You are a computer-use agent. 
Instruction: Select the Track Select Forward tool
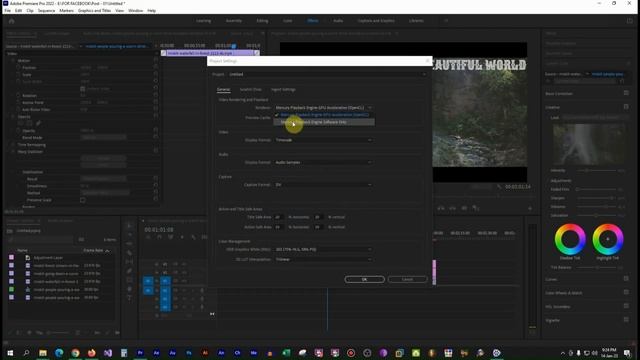click(129, 234)
